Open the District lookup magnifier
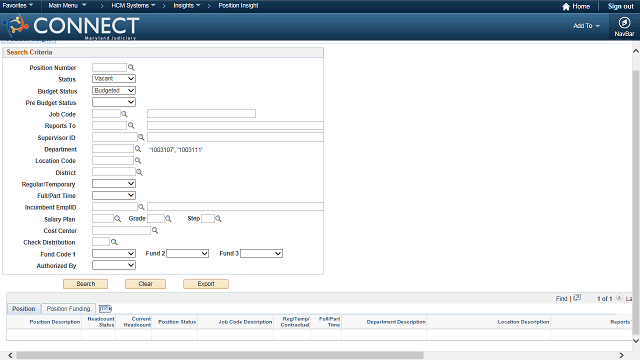 point(139,172)
